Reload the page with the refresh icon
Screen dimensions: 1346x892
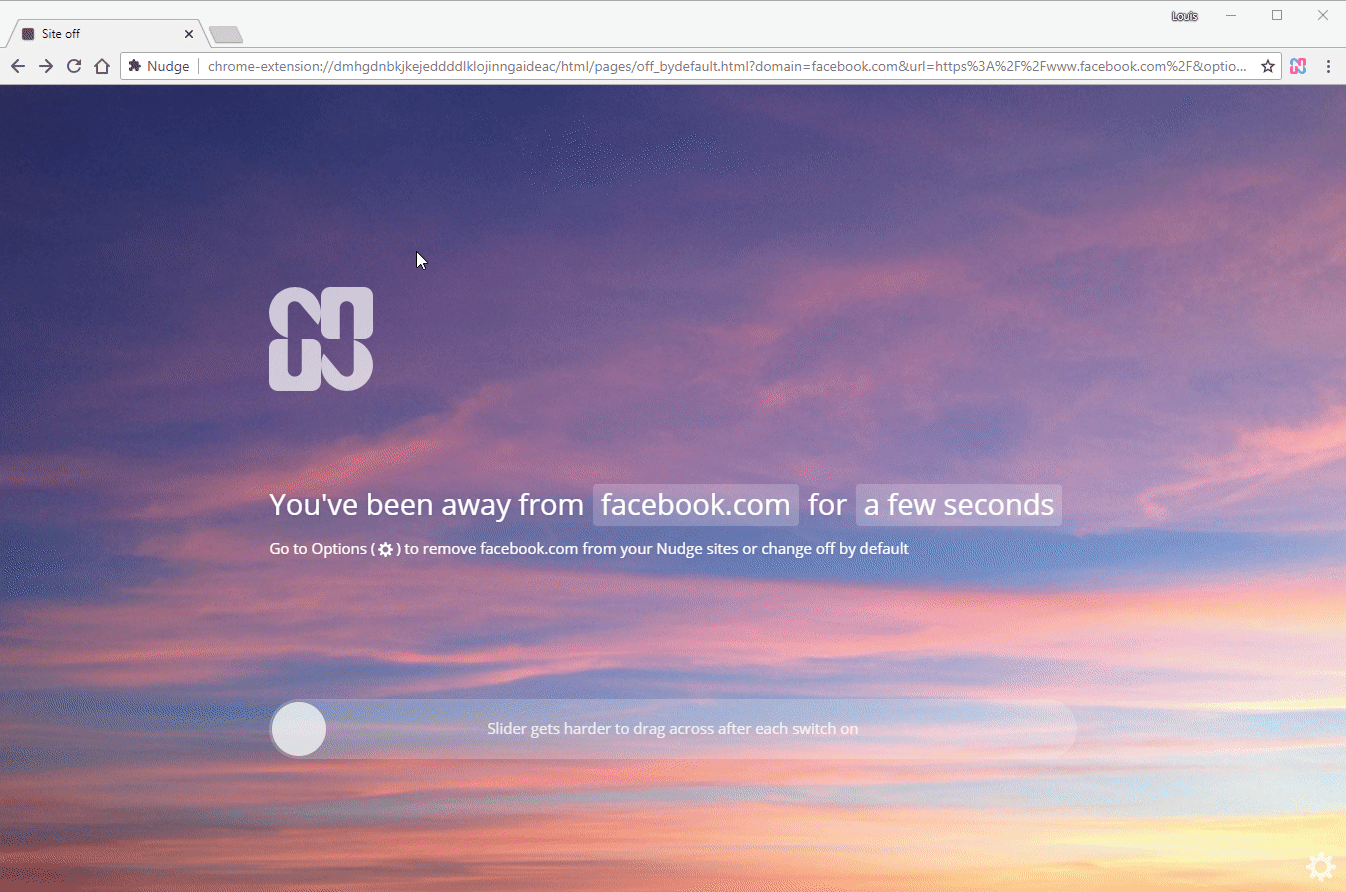click(74, 66)
